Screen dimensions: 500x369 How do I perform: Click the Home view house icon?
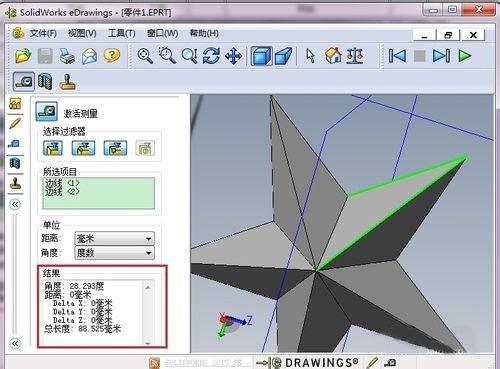coord(333,55)
